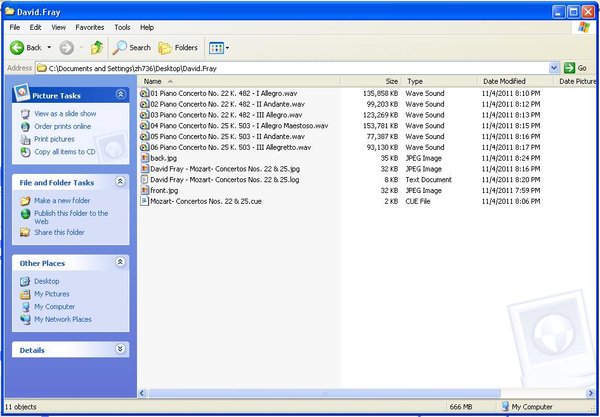Expand the Address bar dropdown arrow
This screenshot has height=417, width=600.
click(x=553, y=68)
